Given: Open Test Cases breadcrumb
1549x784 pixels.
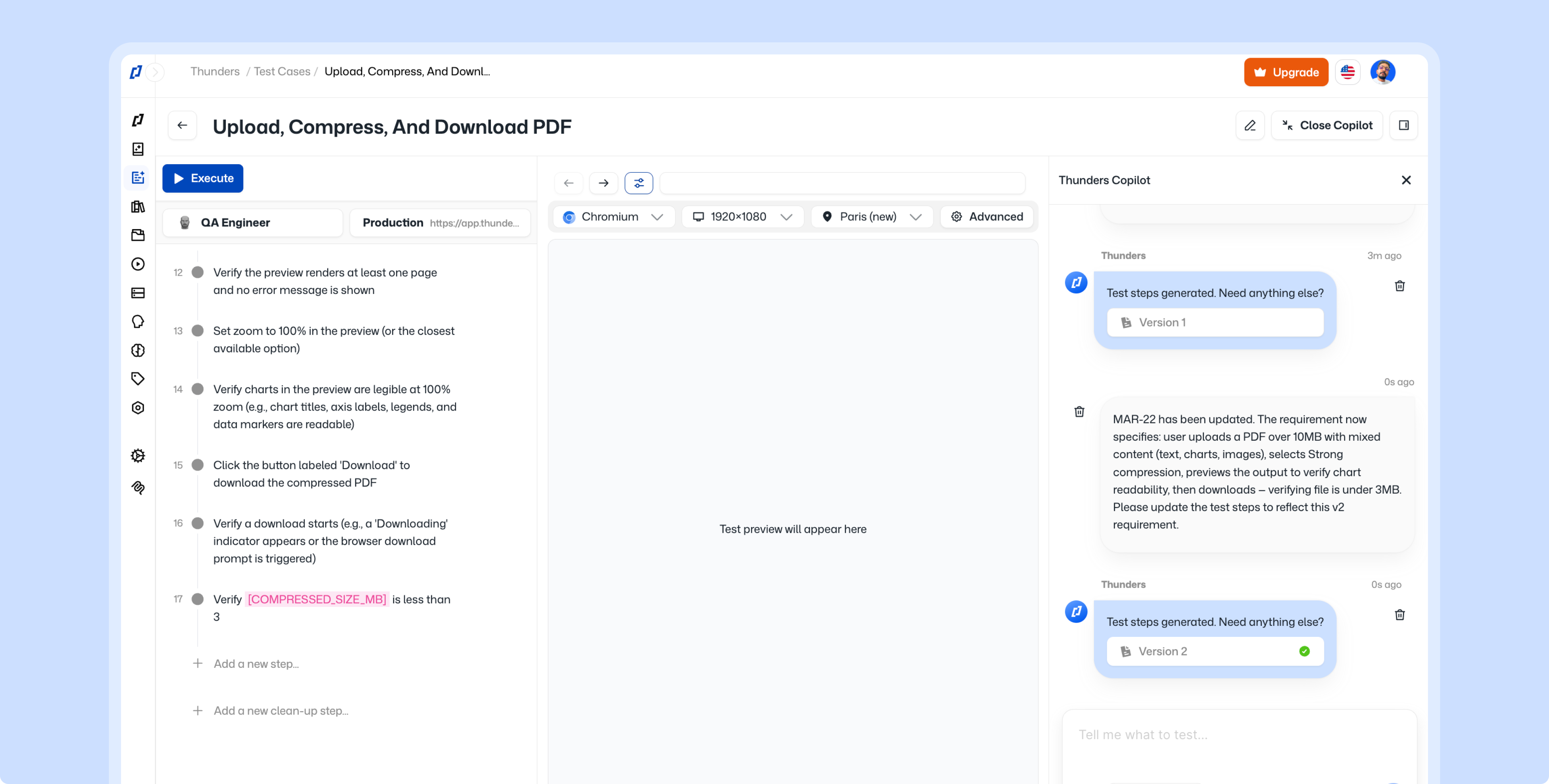Looking at the screenshot, I should tap(282, 71).
